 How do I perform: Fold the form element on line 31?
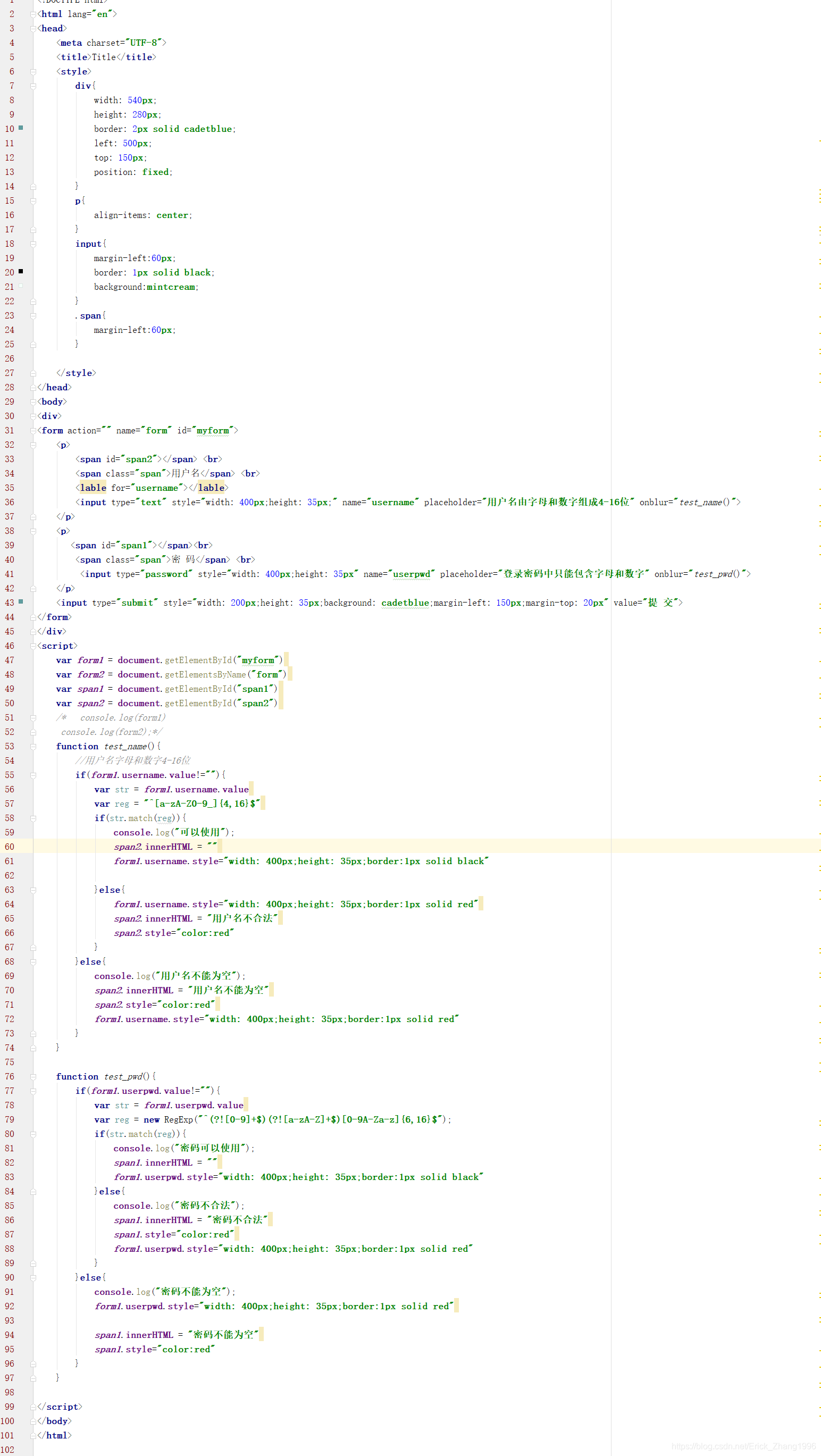pos(33,431)
